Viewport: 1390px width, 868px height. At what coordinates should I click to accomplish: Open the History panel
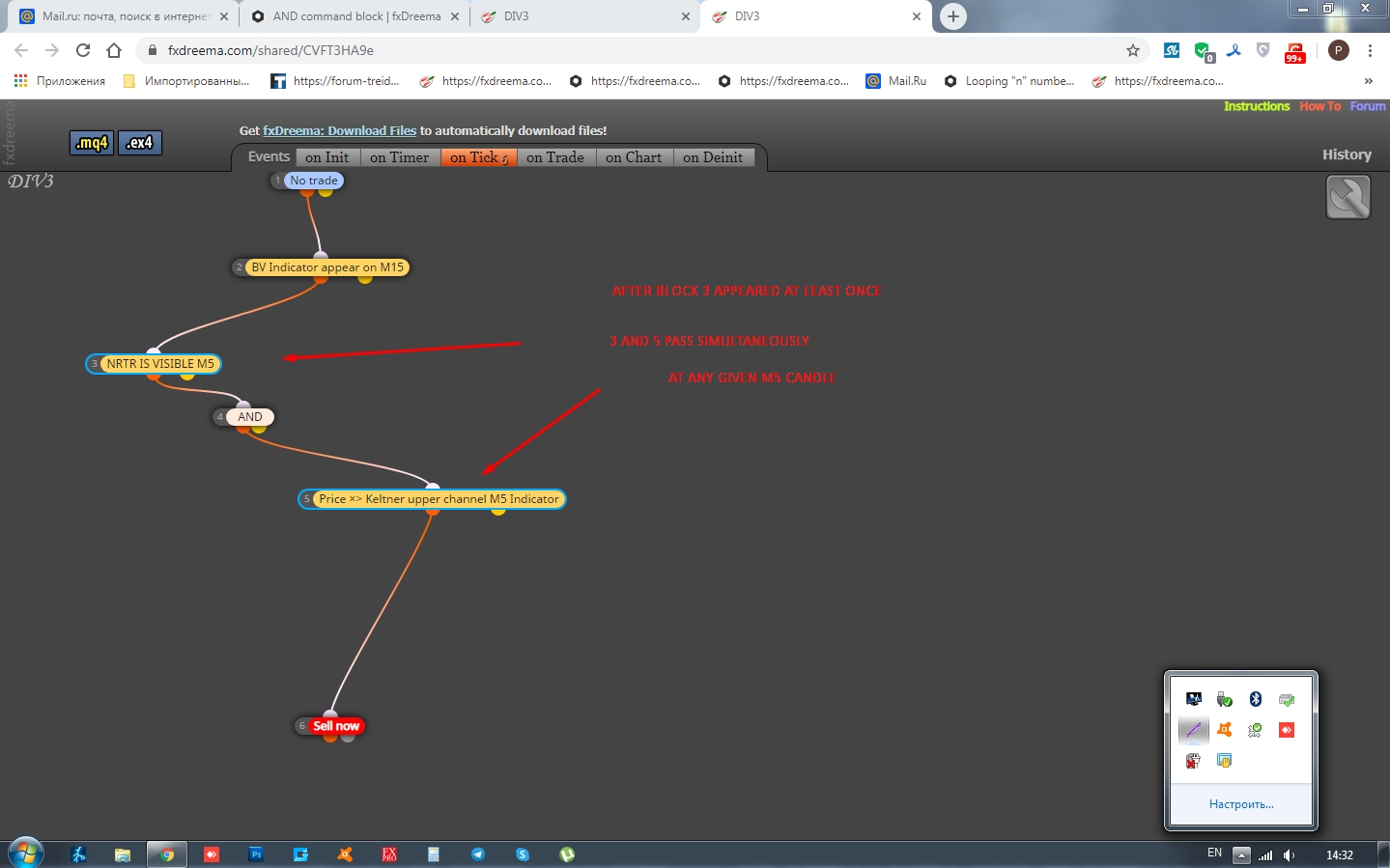[x=1347, y=154]
